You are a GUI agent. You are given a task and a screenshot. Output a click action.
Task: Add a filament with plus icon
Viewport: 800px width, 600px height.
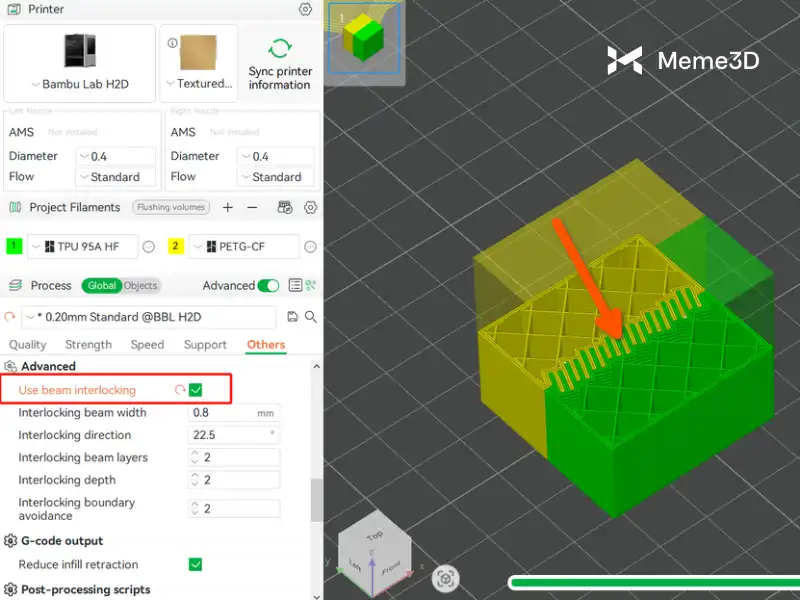228,207
